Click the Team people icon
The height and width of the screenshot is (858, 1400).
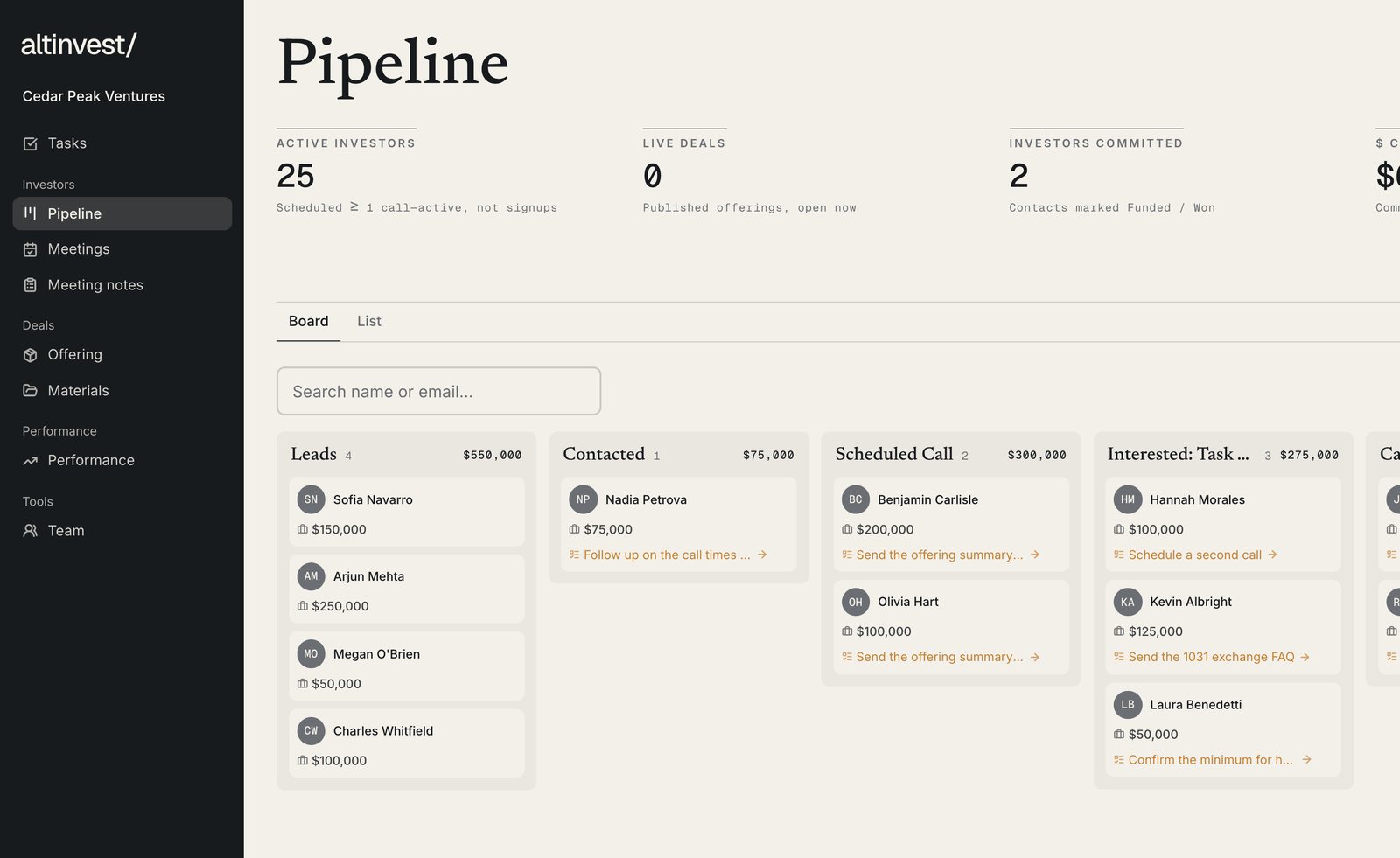pyautogui.click(x=31, y=531)
